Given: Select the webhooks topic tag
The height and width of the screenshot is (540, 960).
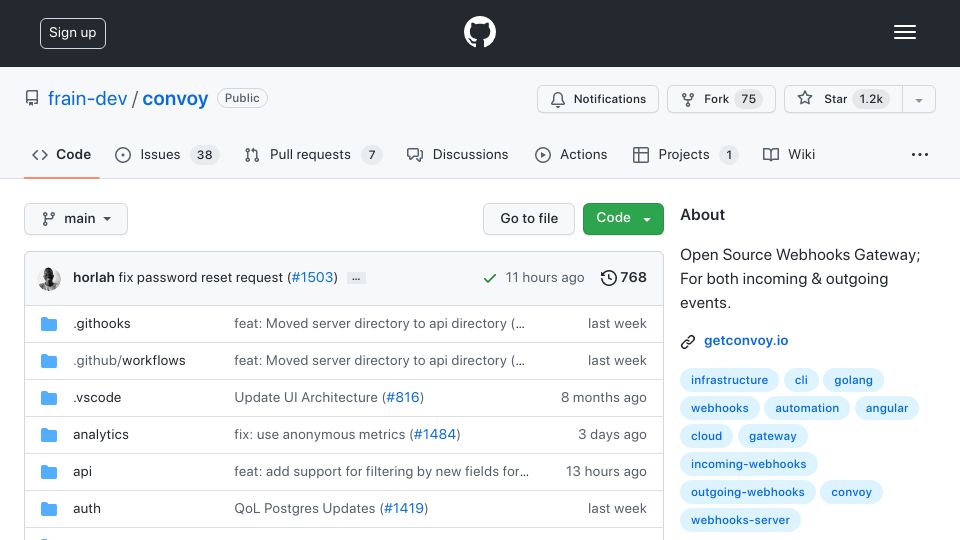Looking at the screenshot, I should point(719,408).
